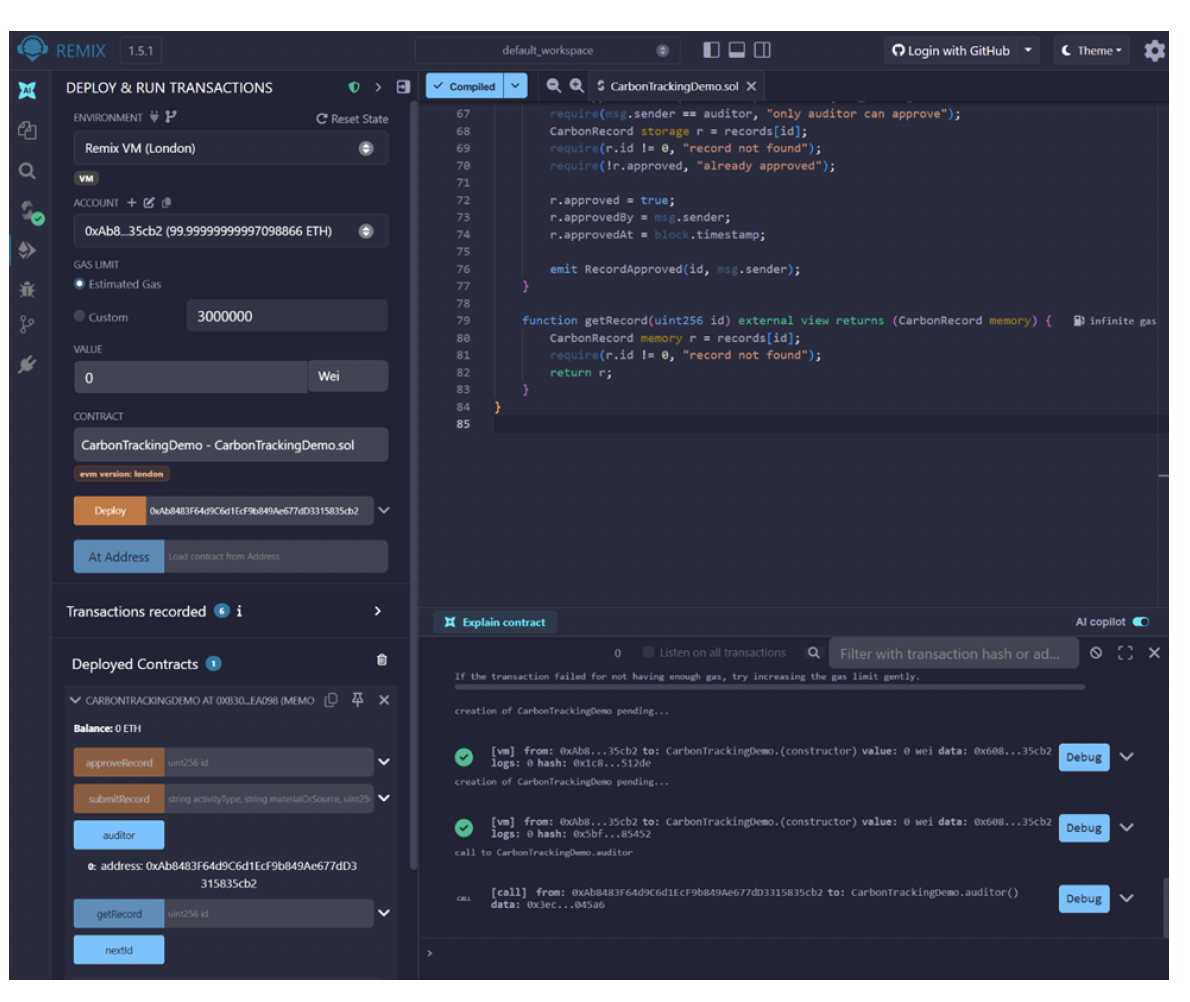Viewport: 1190px width, 1002px height.
Task: Click the plugin verified shield icon
Action: click(354, 87)
